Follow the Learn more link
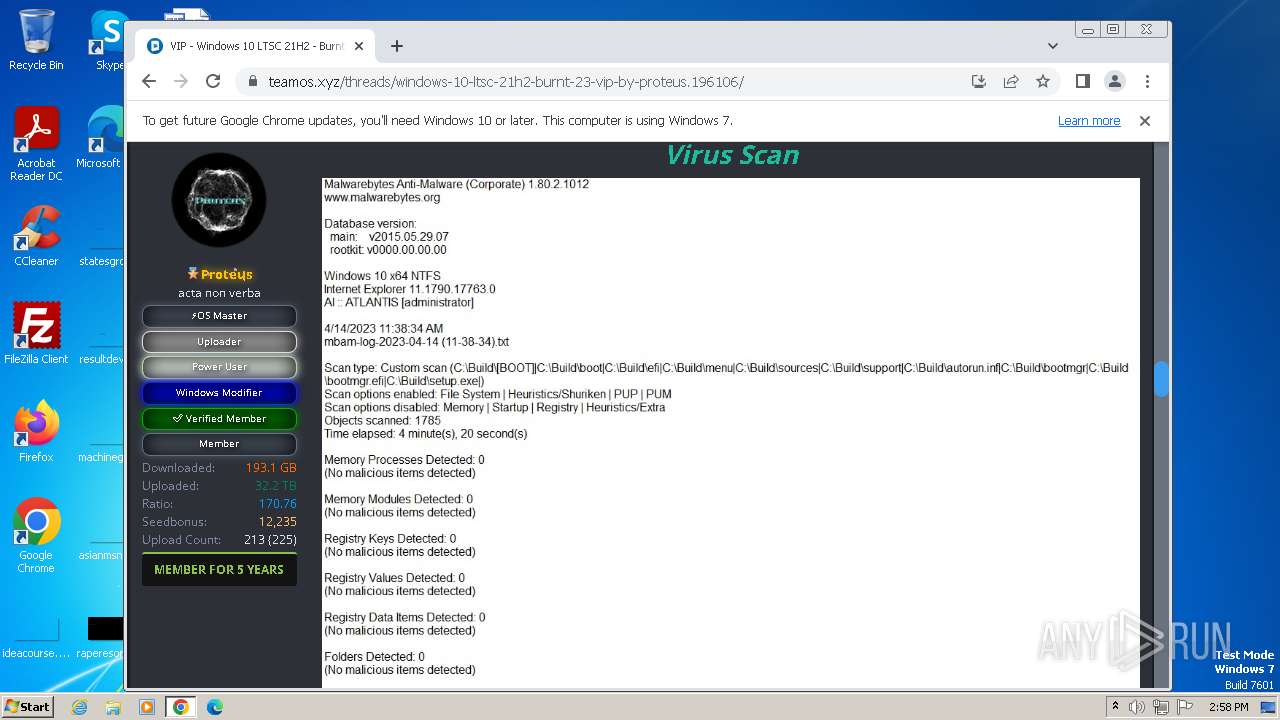Viewport: 1280px width, 720px height. click(1089, 121)
